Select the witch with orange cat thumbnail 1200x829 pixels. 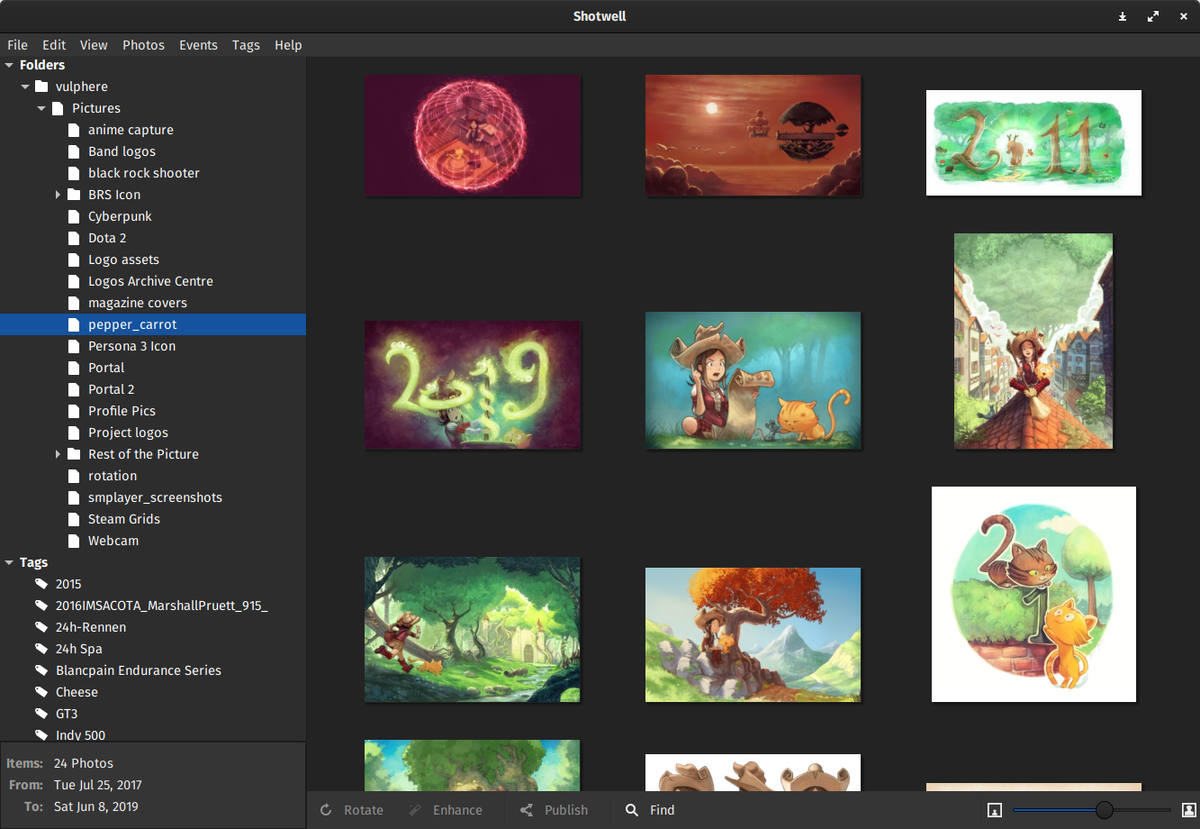(x=753, y=380)
